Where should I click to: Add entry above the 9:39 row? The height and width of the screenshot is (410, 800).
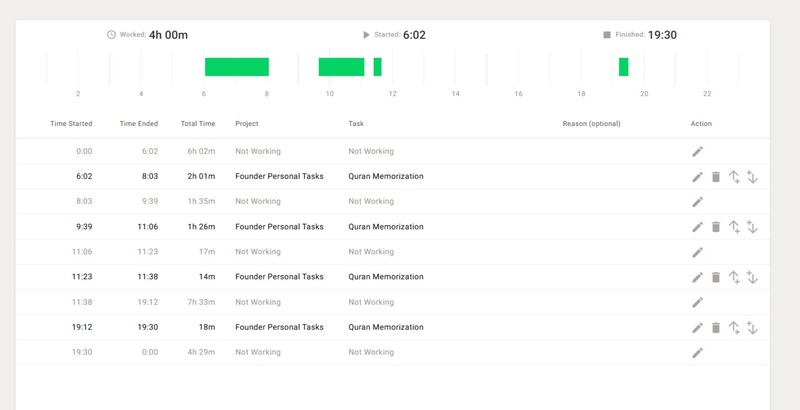pyautogui.click(x=734, y=227)
